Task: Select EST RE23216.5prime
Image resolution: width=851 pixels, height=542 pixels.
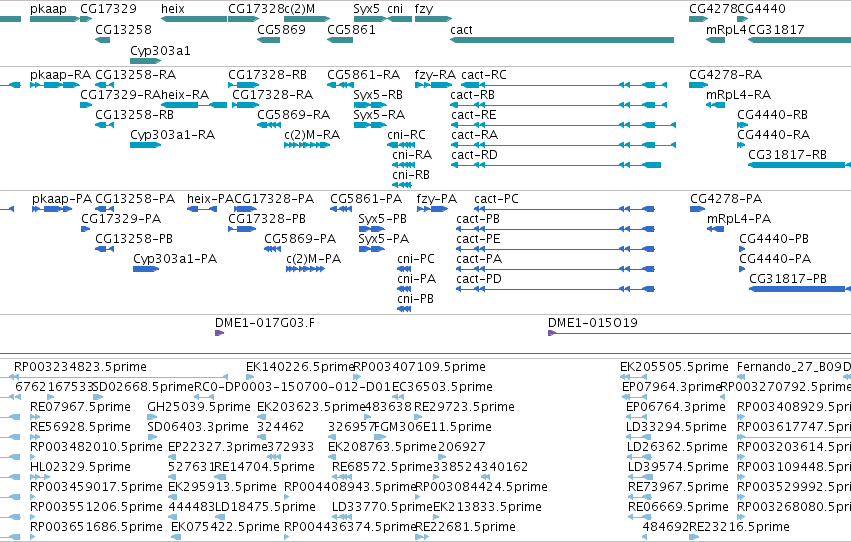Action: coord(739,528)
